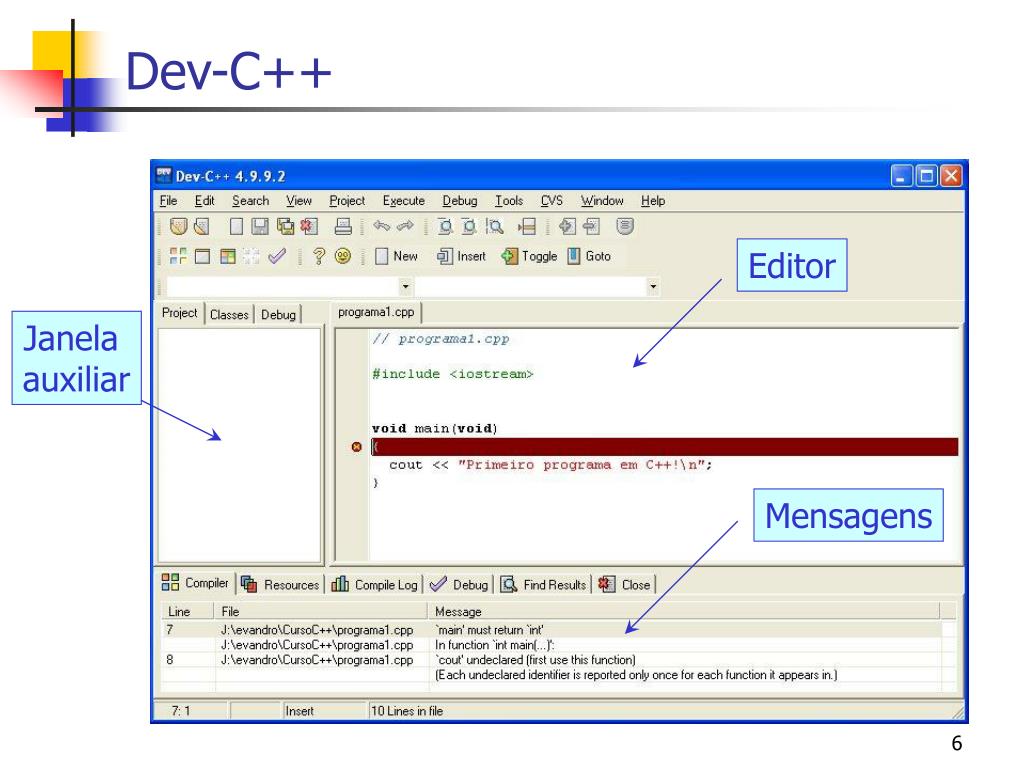Click the cout "Primeiro programa em C++" line
The width and height of the screenshot is (1024, 768).
coord(551,465)
